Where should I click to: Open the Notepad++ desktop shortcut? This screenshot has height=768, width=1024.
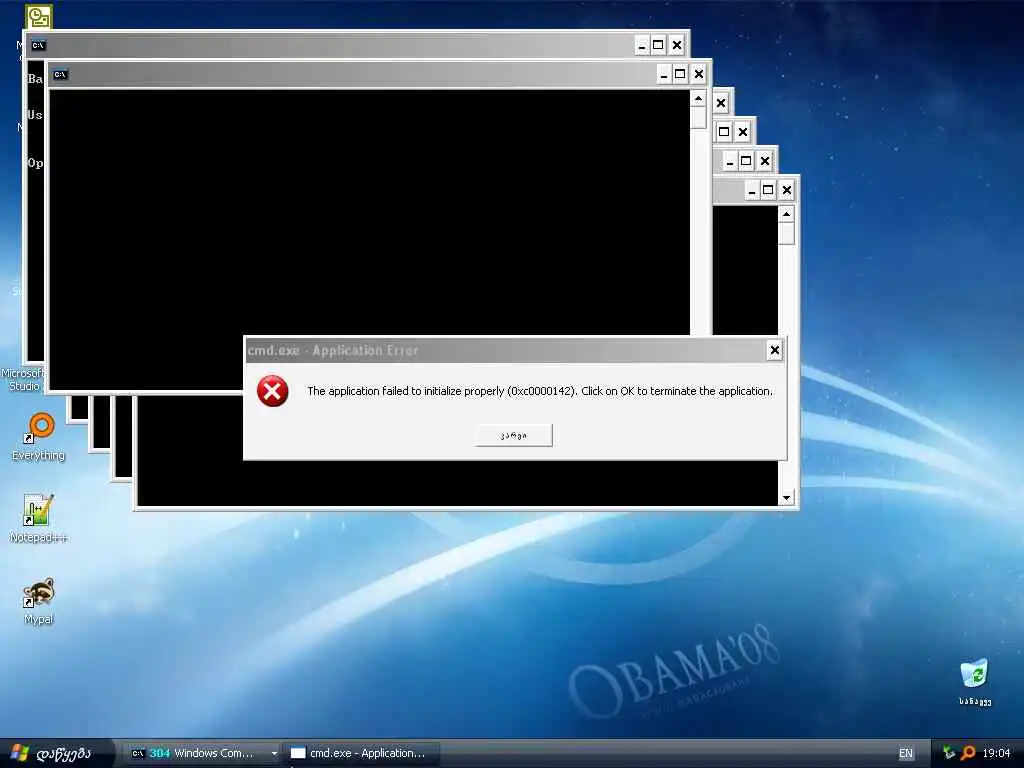pyautogui.click(x=38, y=519)
